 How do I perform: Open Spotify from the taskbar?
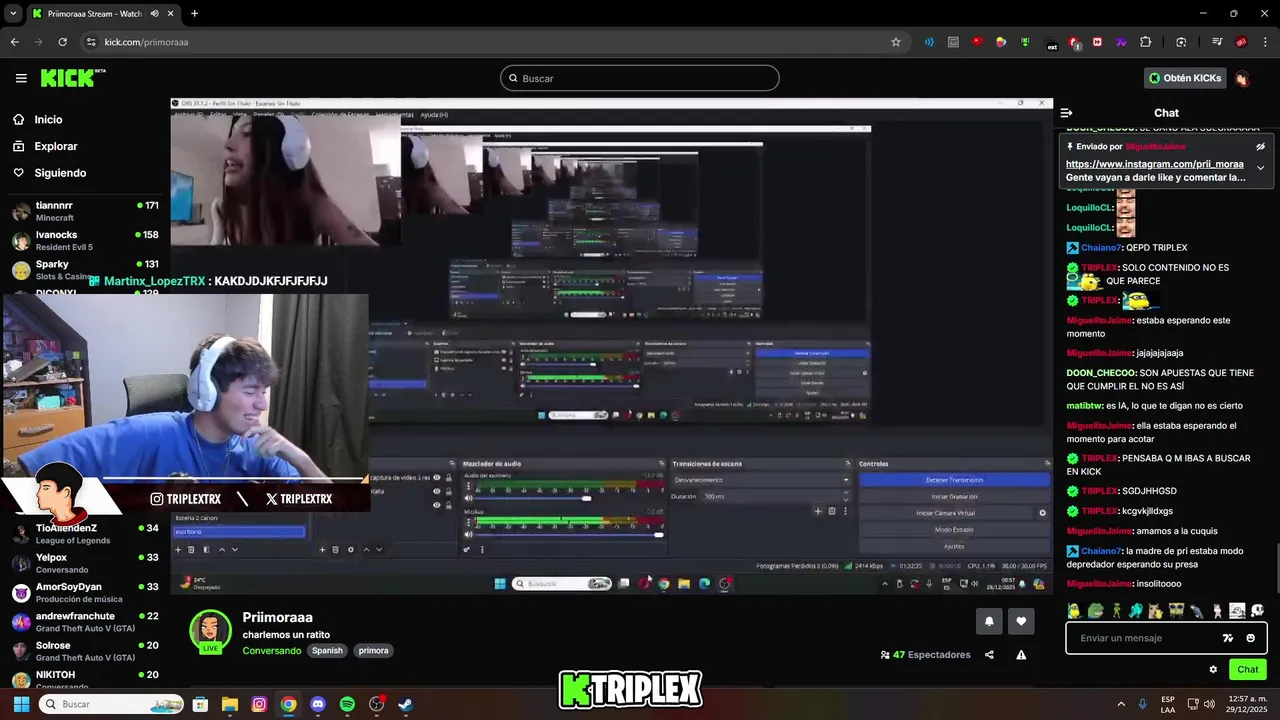click(x=347, y=704)
